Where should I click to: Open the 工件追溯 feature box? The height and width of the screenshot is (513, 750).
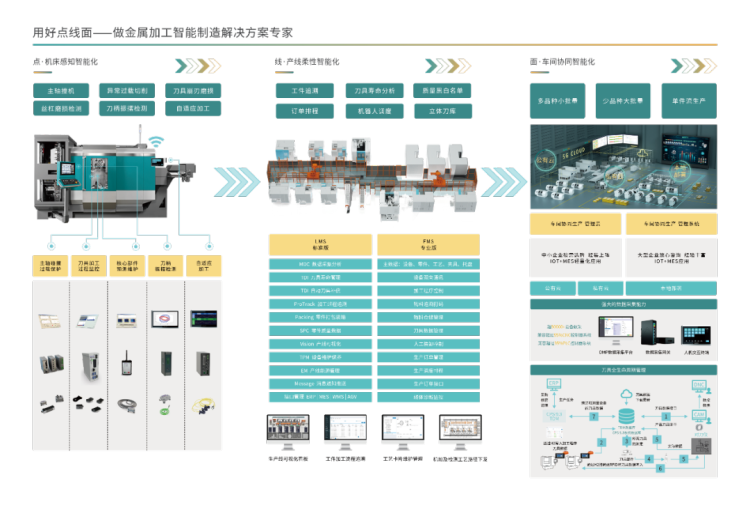point(304,91)
